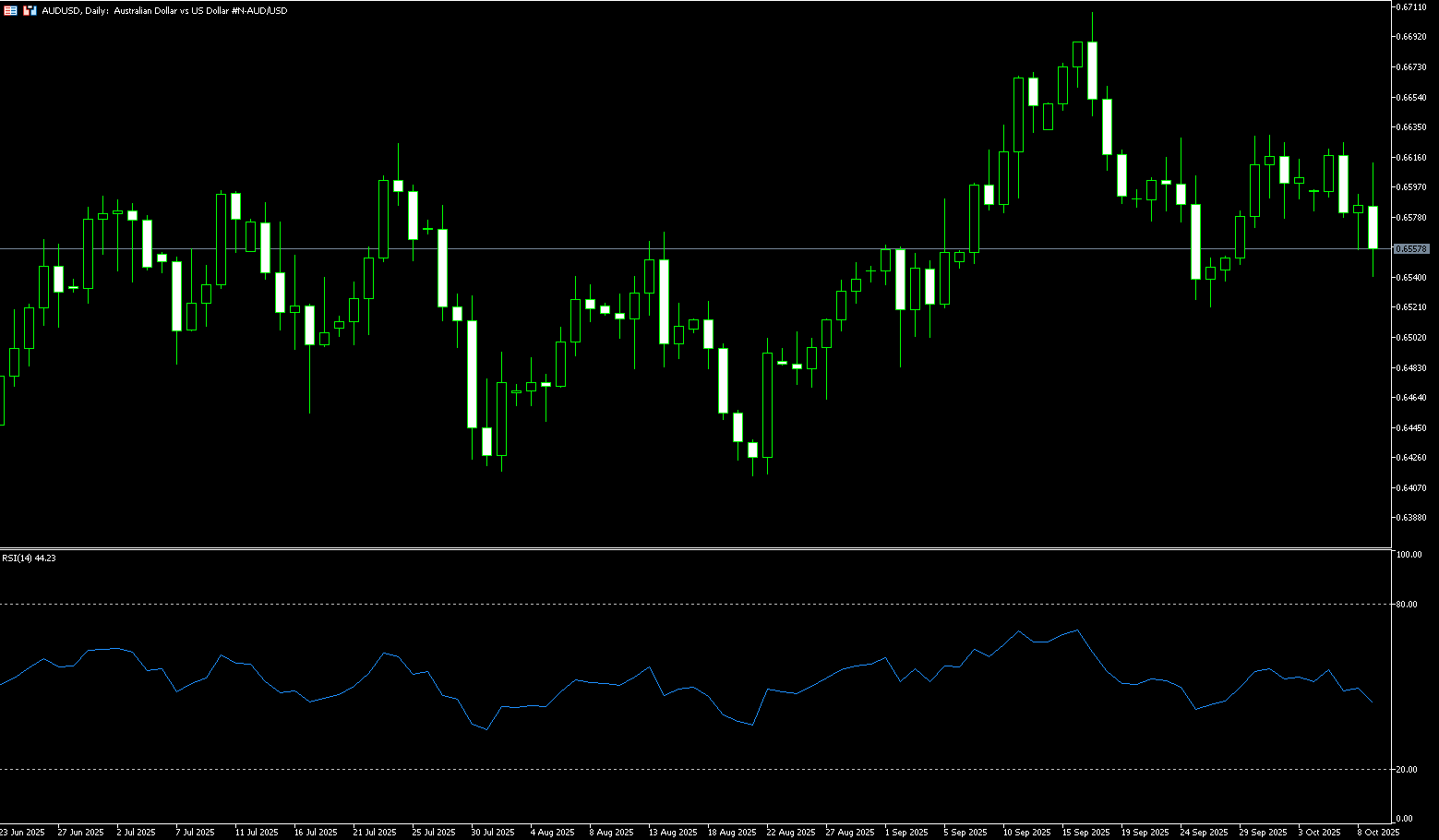The width and height of the screenshot is (1439, 840).
Task: Open the Depth of Market icon
Action: 10,10
